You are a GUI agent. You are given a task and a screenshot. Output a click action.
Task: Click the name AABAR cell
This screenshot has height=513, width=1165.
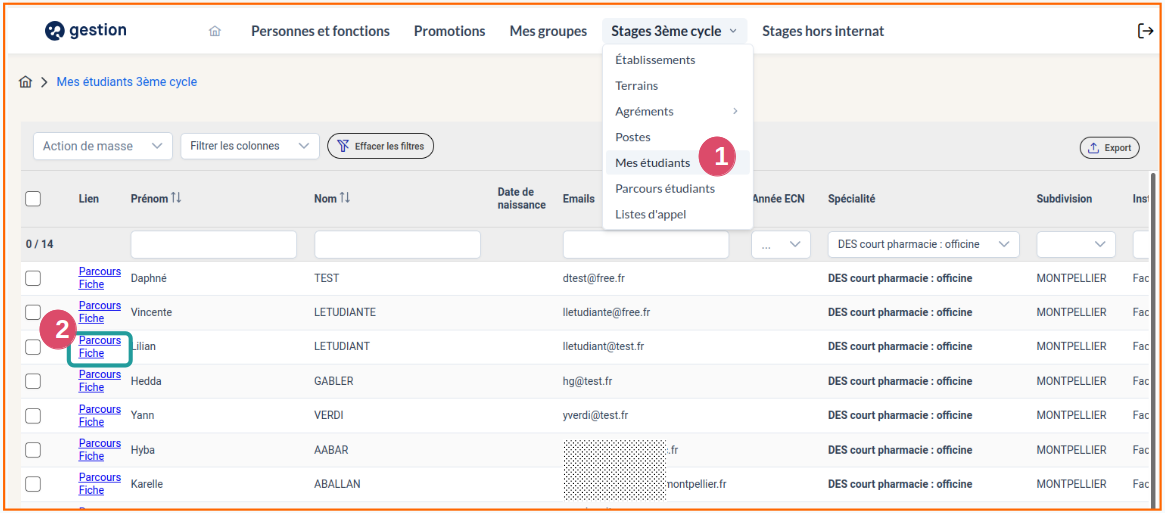tap(331, 450)
